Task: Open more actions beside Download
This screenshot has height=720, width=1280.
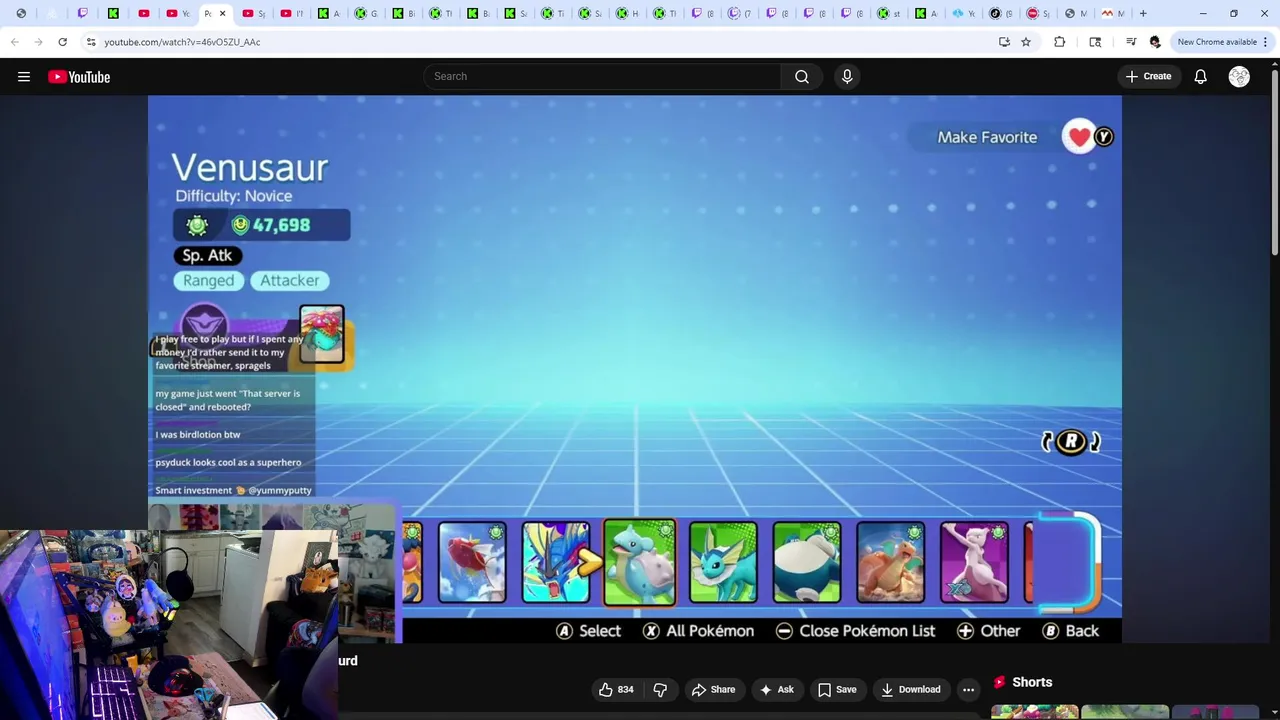Action: click(968, 689)
